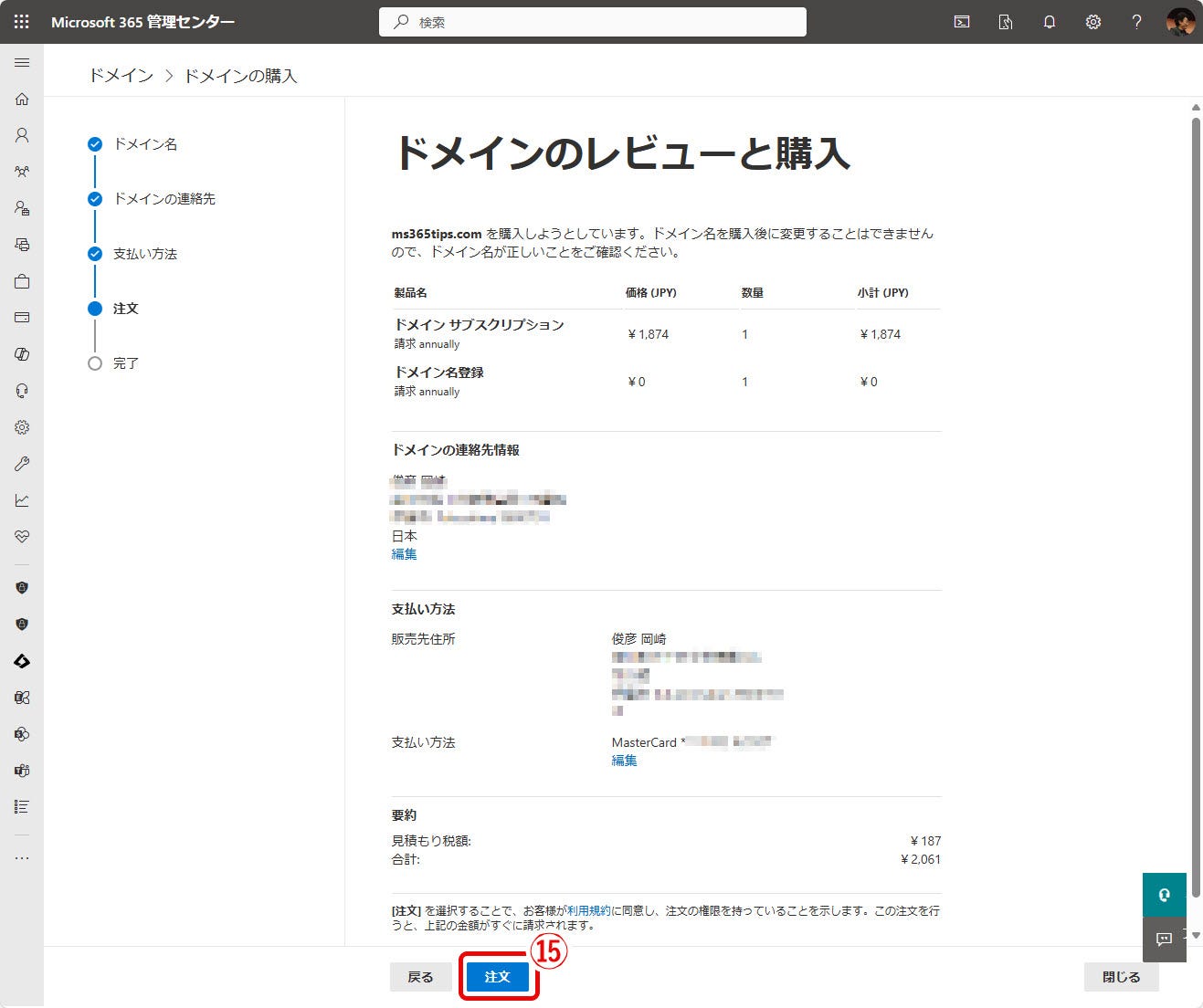Viewport: 1203px width, 1008px height.
Task: Click the search box in header
Action: pyautogui.click(x=593, y=22)
